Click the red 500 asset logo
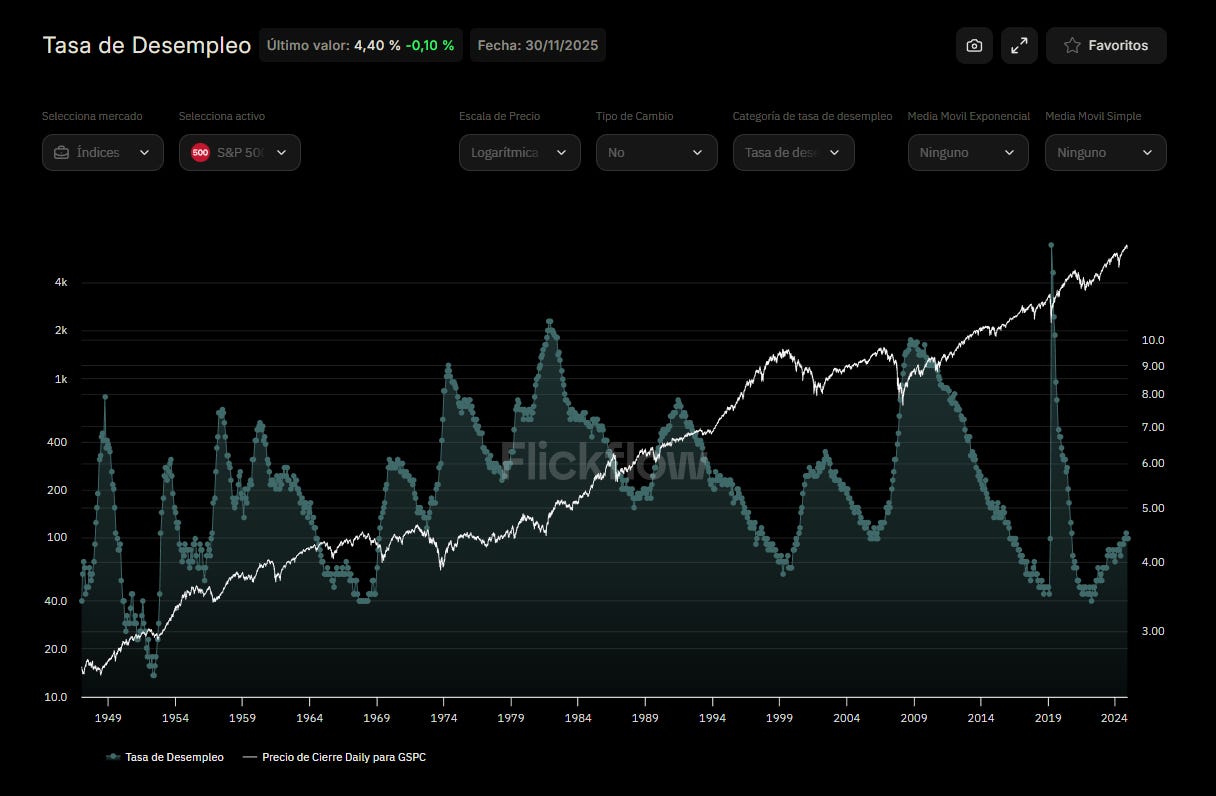Screen dimensions: 1216x796 tap(200, 152)
